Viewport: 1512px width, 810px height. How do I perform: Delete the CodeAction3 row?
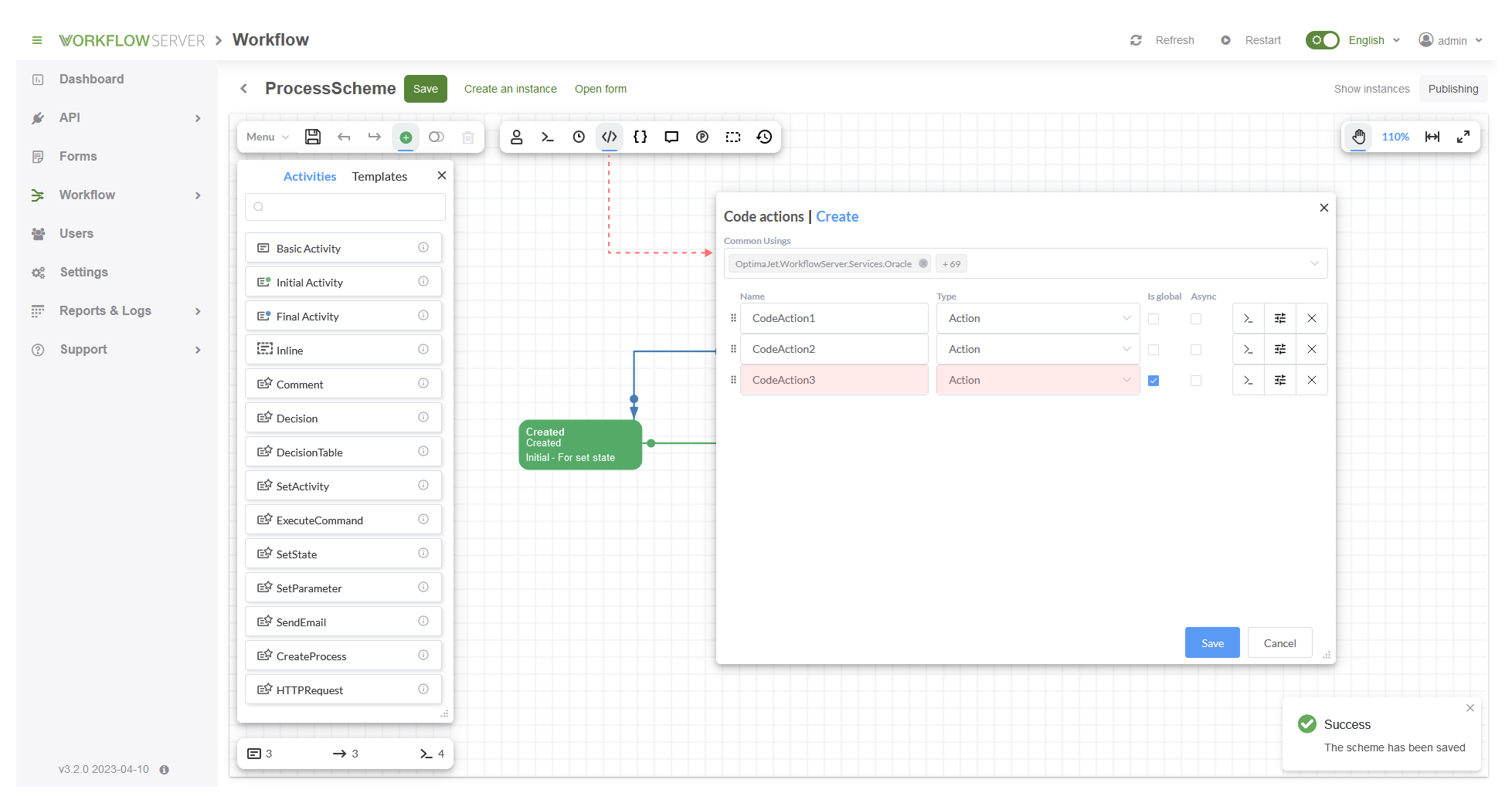pyautogui.click(x=1312, y=380)
